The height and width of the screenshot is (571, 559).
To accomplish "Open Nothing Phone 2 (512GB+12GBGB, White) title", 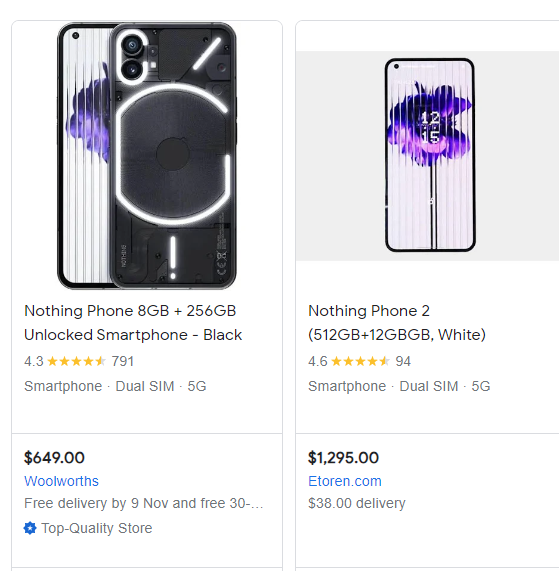I will [397, 323].
